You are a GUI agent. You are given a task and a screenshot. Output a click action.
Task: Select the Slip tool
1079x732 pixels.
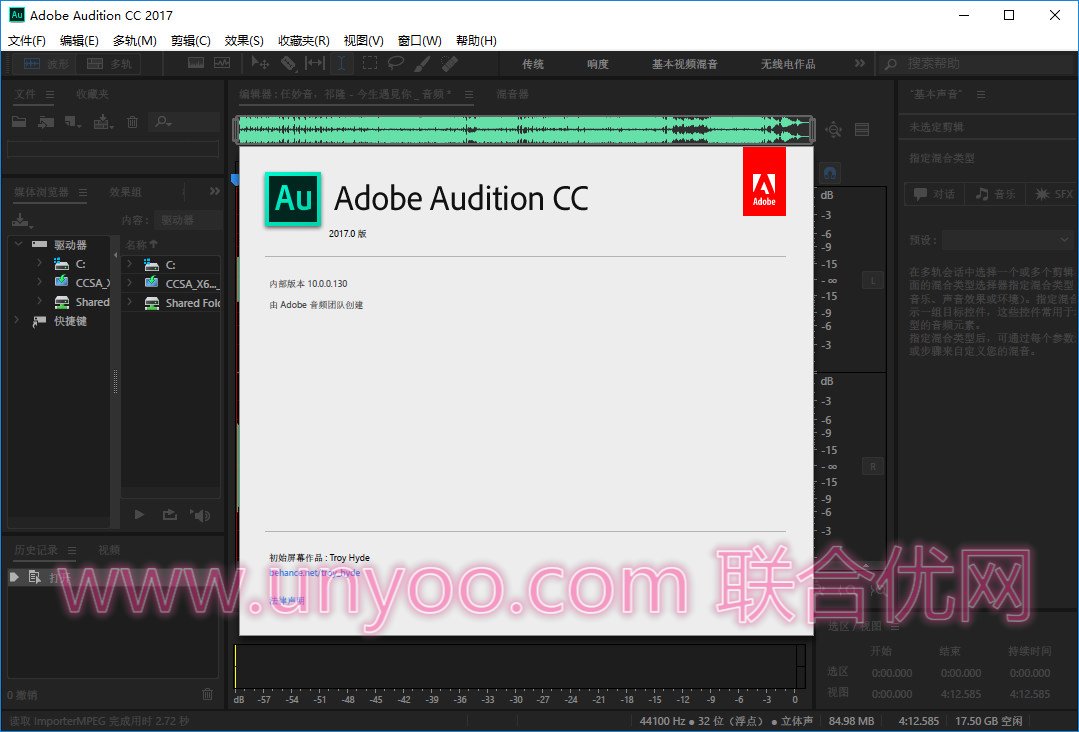coord(314,63)
